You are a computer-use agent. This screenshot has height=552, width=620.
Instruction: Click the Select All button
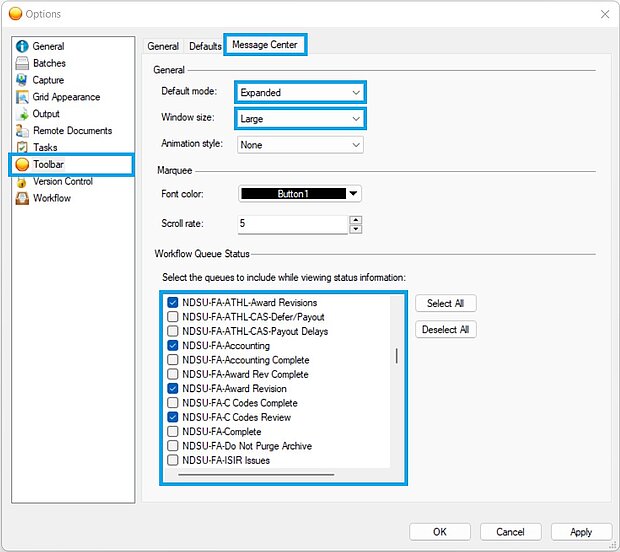446,303
